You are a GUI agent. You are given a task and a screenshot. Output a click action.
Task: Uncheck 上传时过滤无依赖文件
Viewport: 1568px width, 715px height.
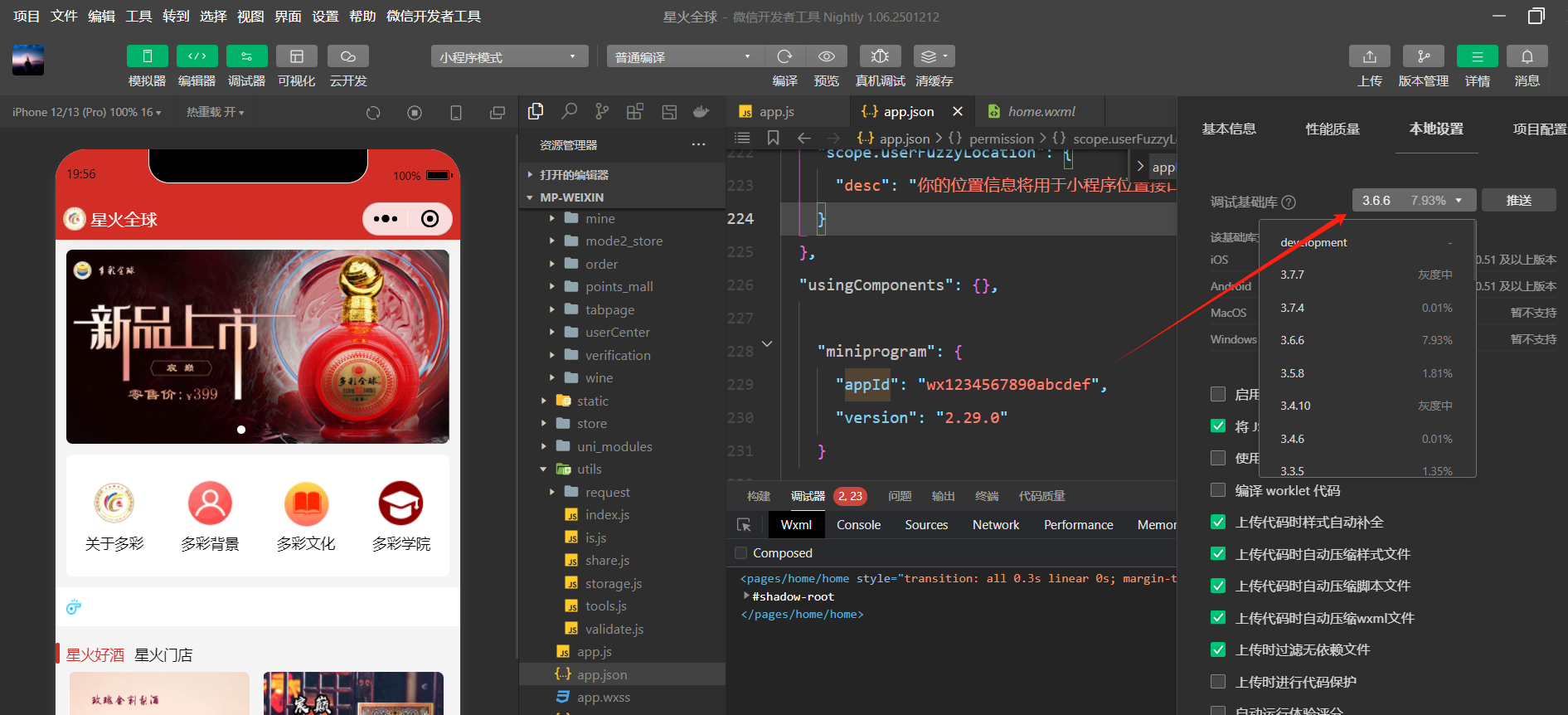pyautogui.click(x=1218, y=649)
